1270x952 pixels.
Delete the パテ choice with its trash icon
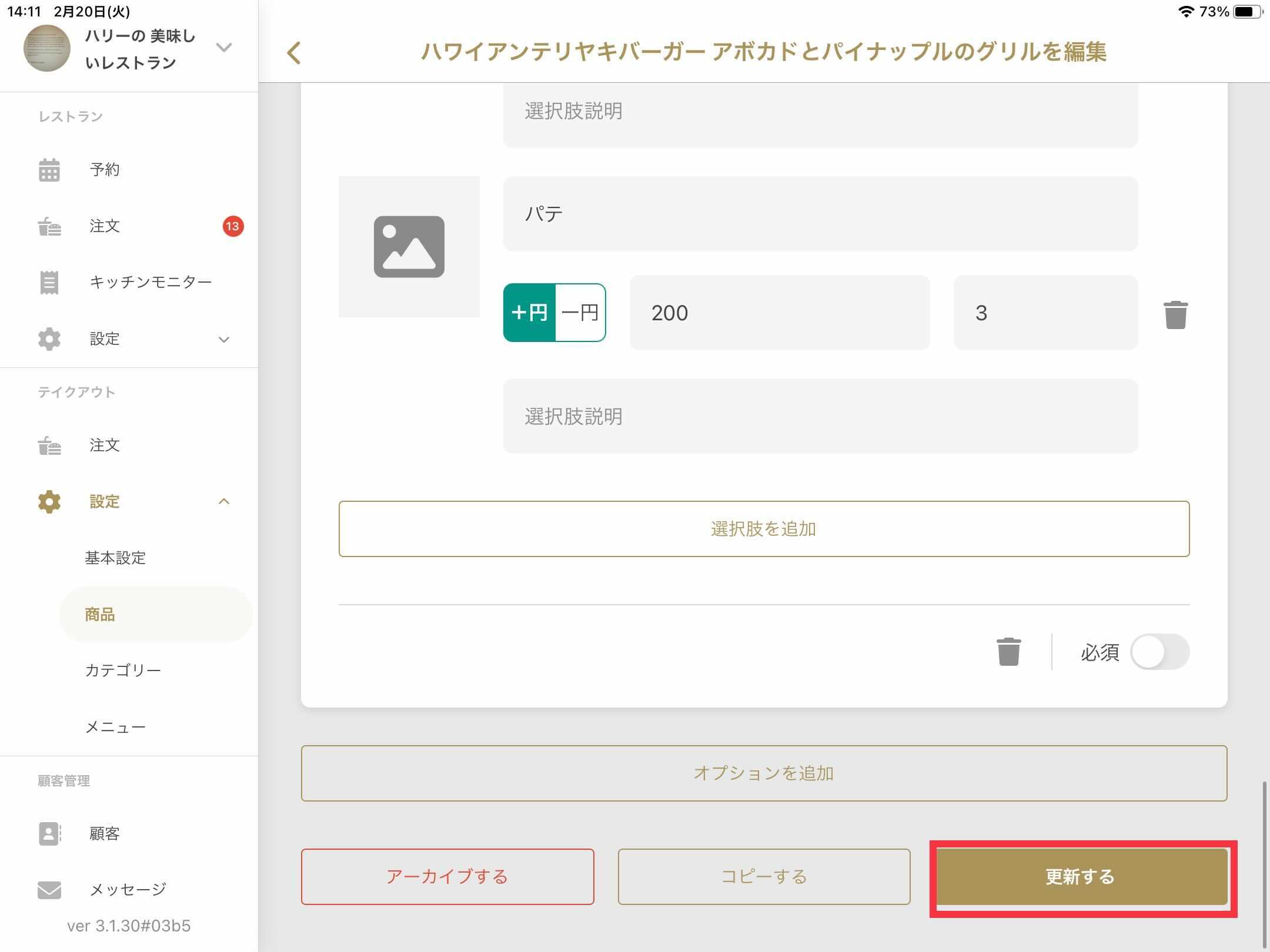1175,315
